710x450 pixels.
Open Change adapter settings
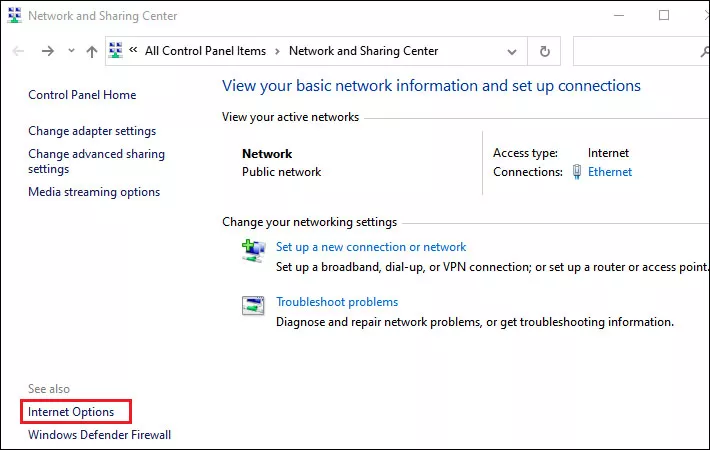pyautogui.click(x=92, y=131)
